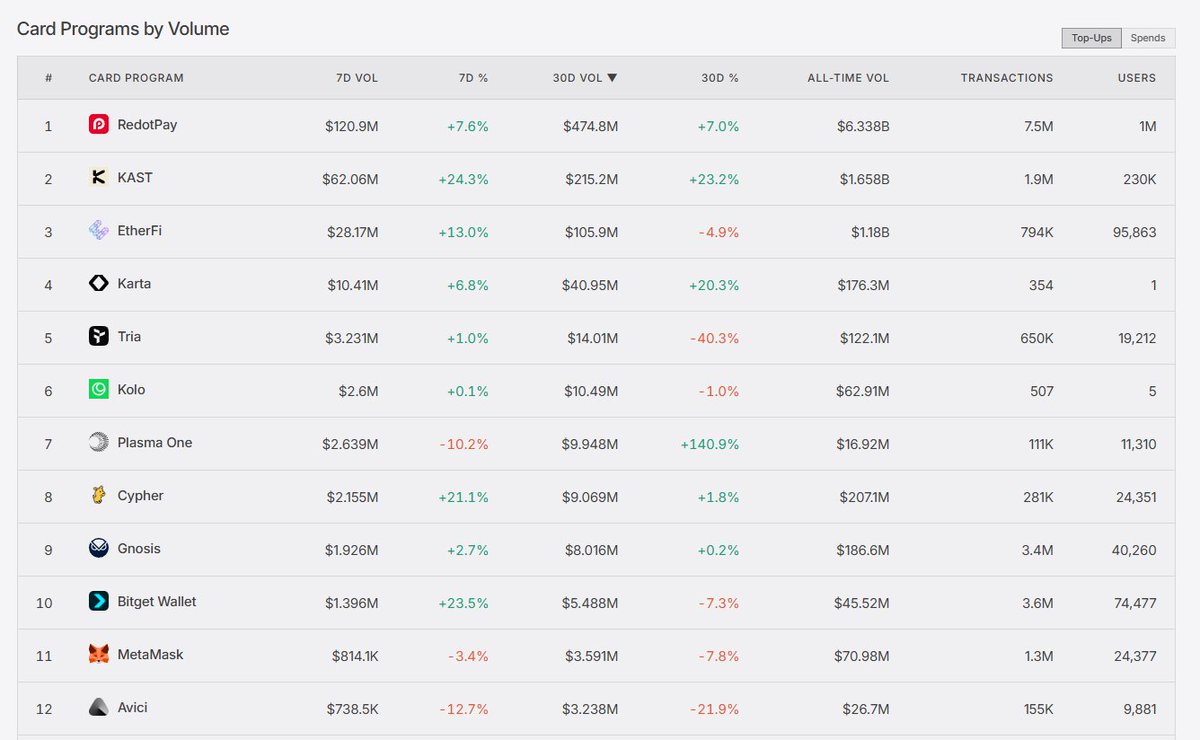Click the MetaMask fox icon
Viewport: 1200px width, 740px height.
pyautogui.click(x=98, y=655)
